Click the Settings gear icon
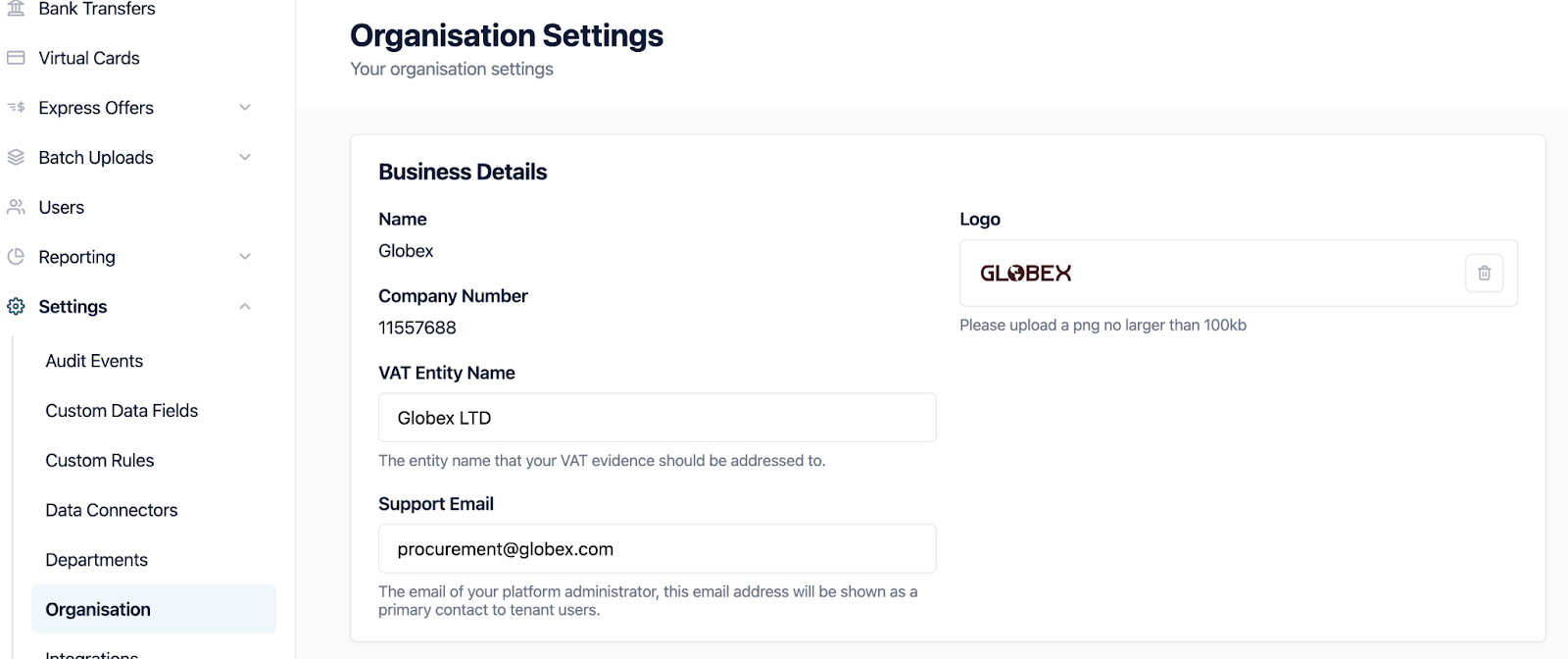Viewport: 1568px width, 659px height. click(x=16, y=307)
